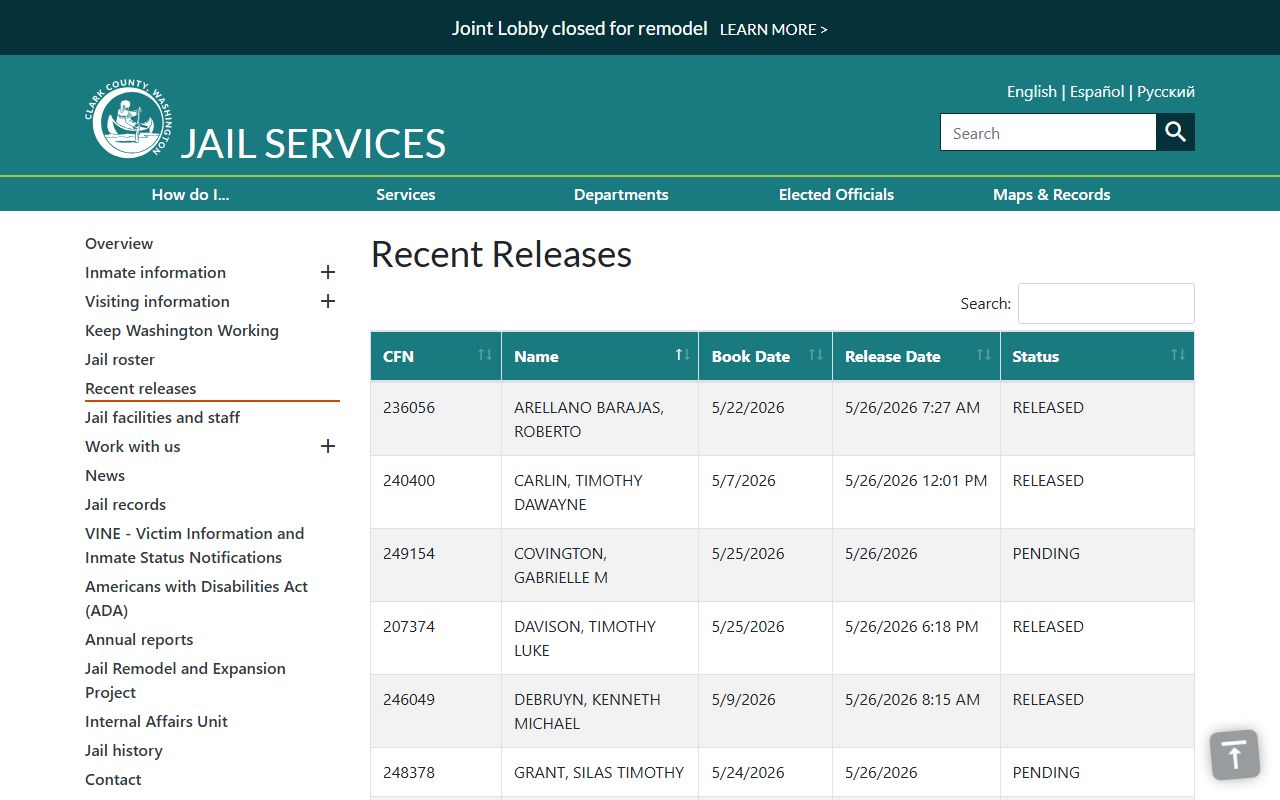Click the Clark County Washington logo

pos(128,119)
